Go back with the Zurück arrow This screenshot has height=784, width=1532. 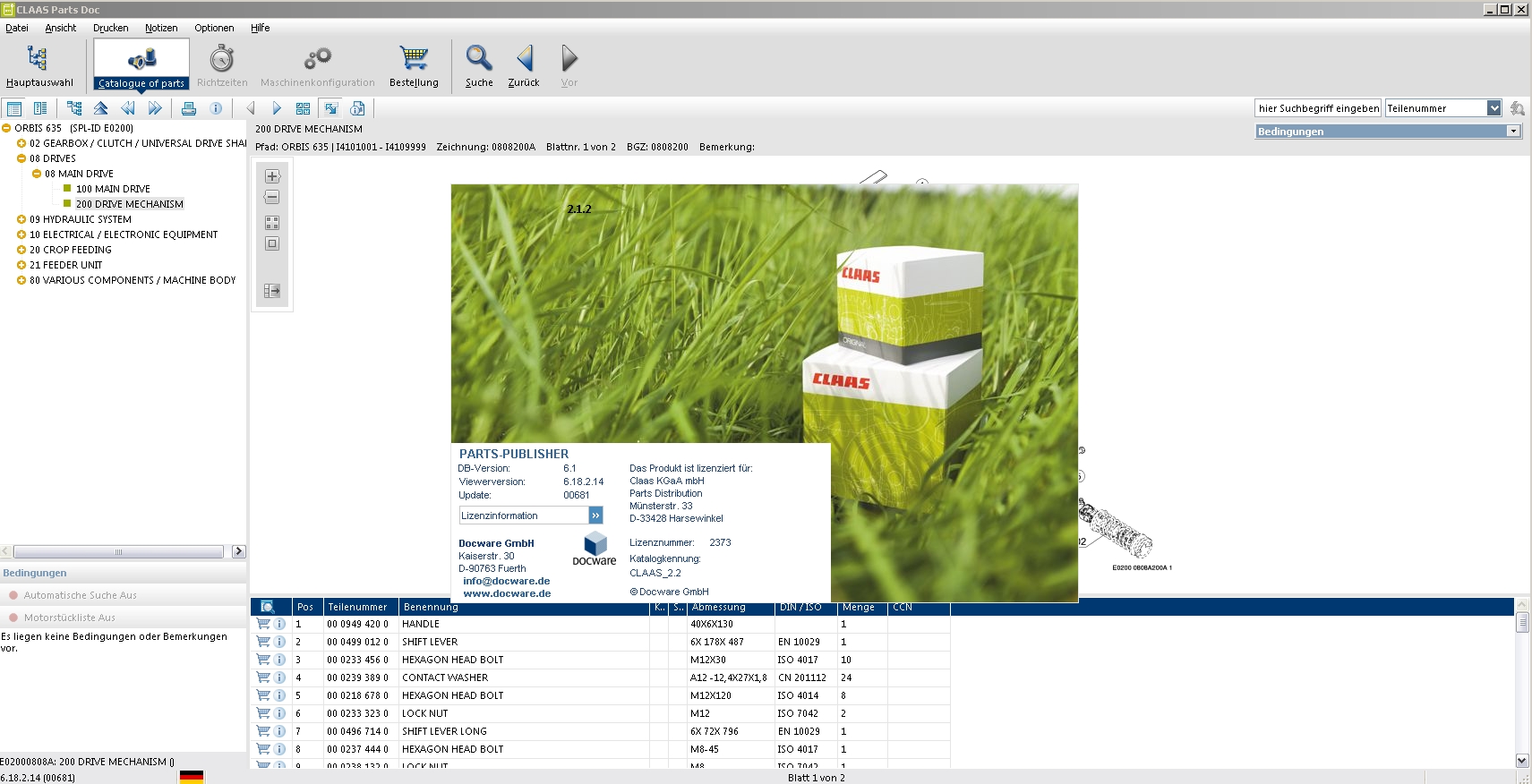[x=524, y=66]
